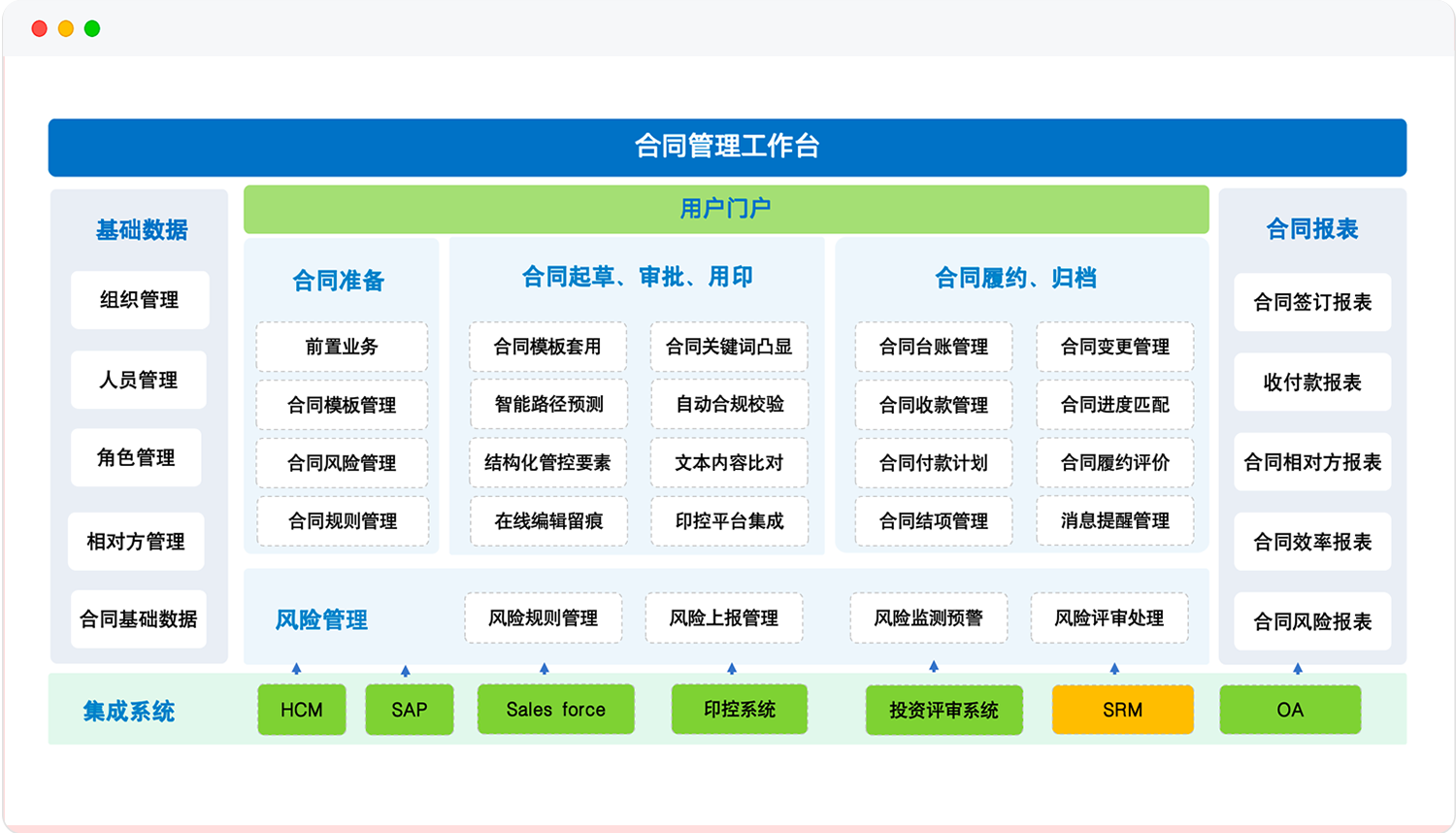1456x833 pixels.
Task: Open the 用户门户 green bar
Action: coord(726,210)
